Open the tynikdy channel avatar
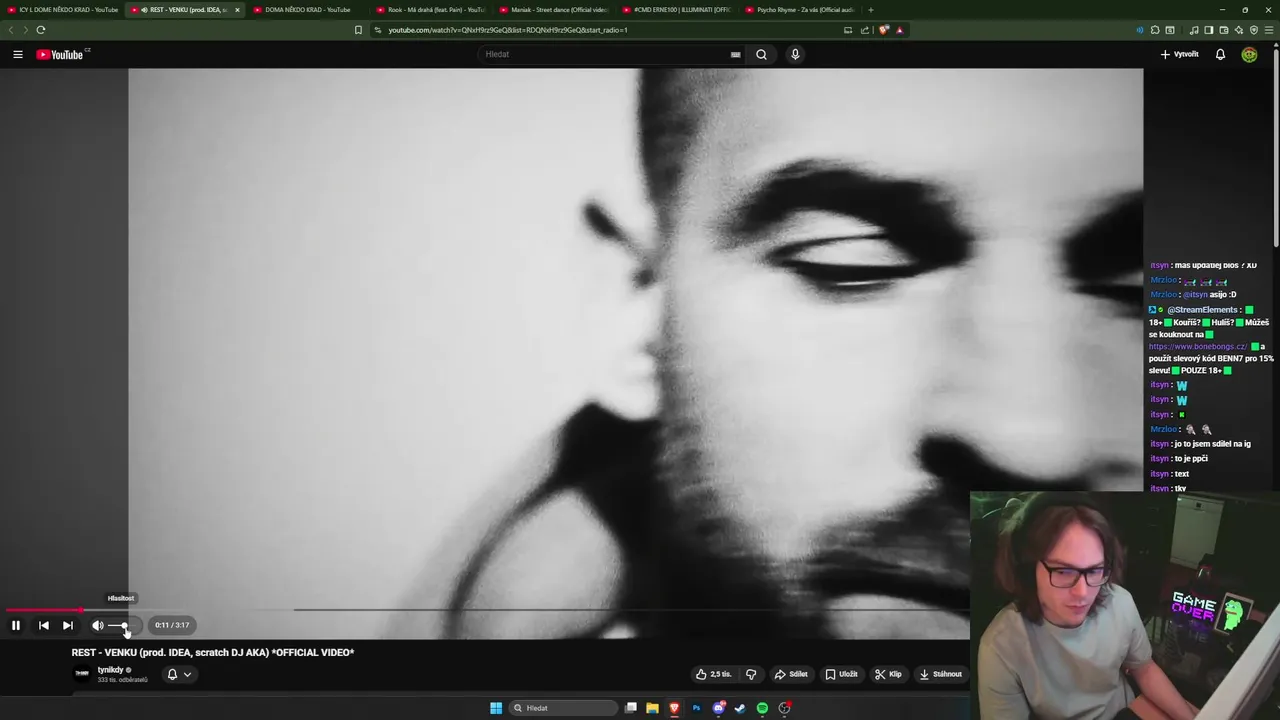The height and width of the screenshot is (720, 1280). tap(82, 674)
